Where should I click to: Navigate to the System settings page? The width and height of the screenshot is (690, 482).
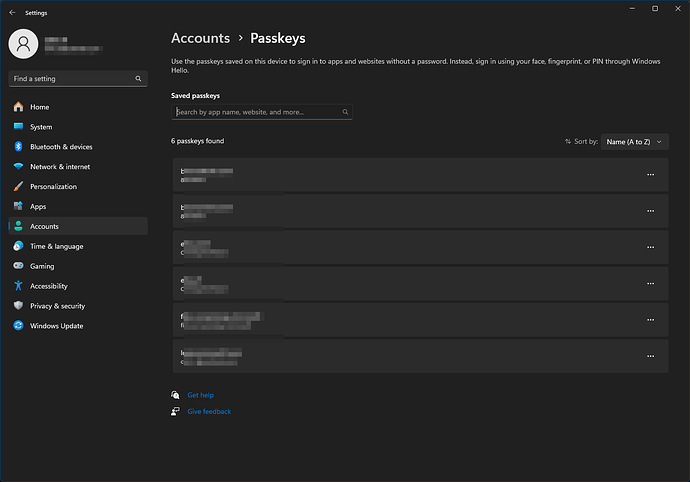pyautogui.click(x=41, y=127)
